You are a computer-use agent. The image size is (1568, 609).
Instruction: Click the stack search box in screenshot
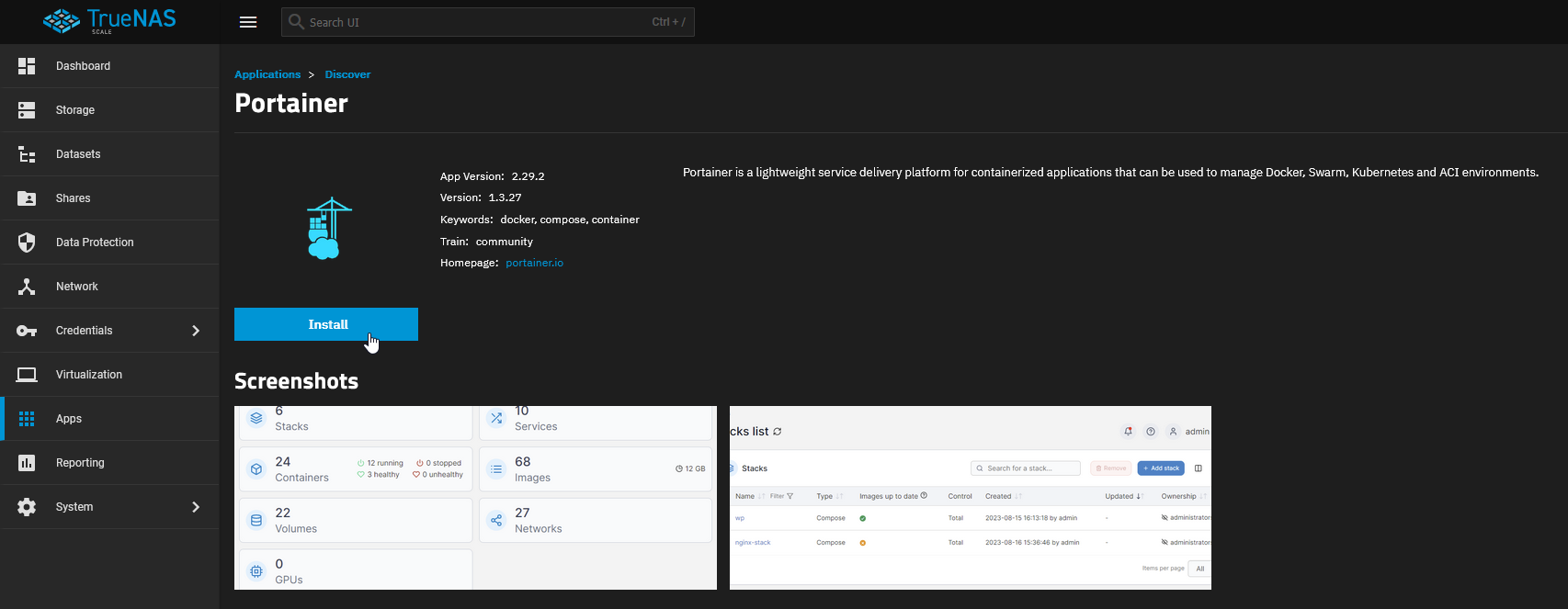click(x=1026, y=468)
